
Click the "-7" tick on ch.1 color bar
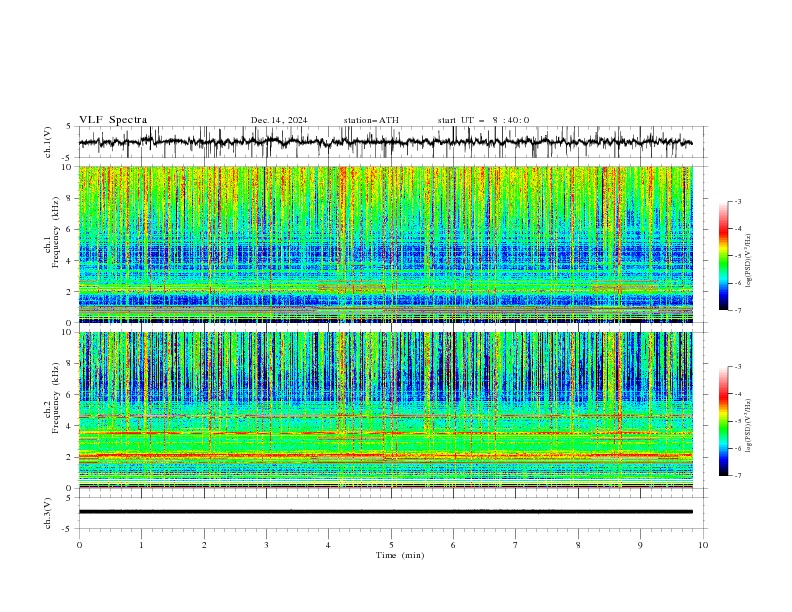tap(737, 310)
